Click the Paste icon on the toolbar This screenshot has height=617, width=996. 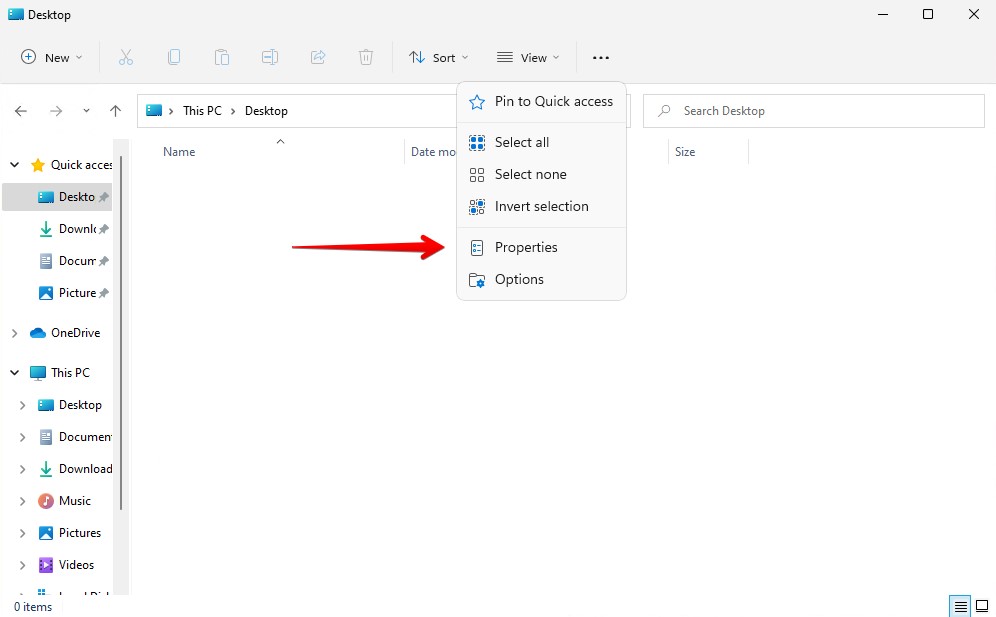click(x=222, y=57)
